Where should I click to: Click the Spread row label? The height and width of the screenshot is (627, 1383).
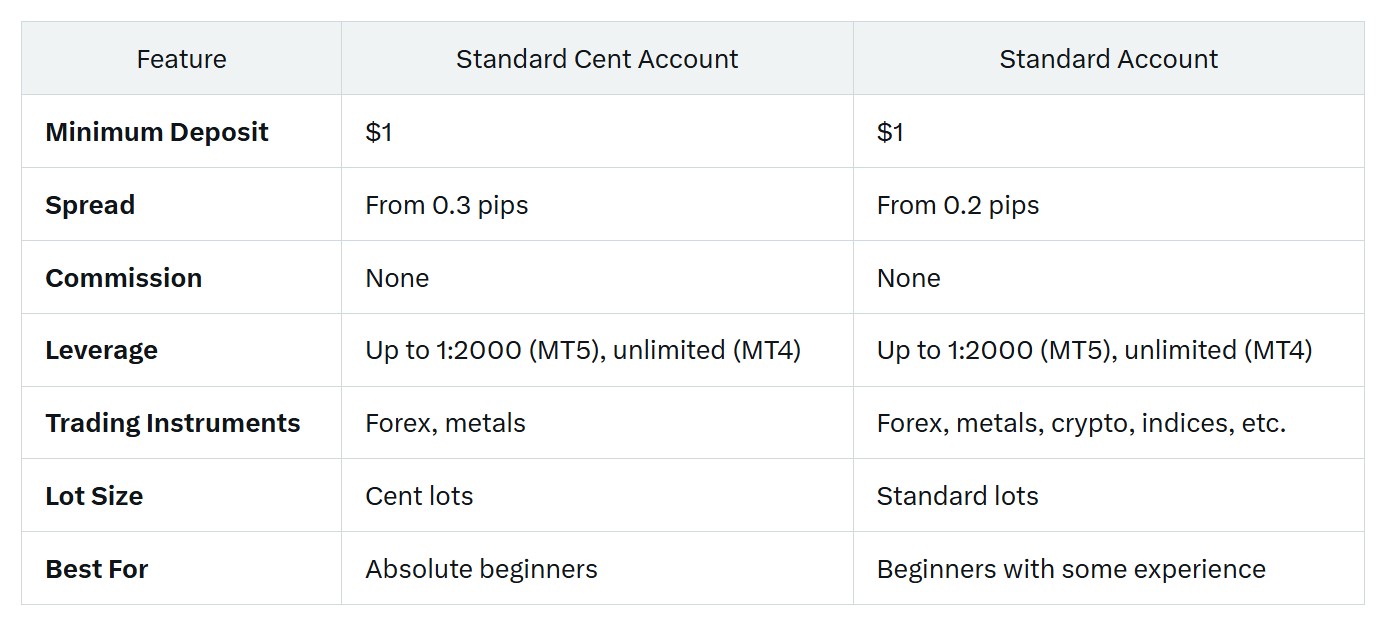click(x=90, y=205)
